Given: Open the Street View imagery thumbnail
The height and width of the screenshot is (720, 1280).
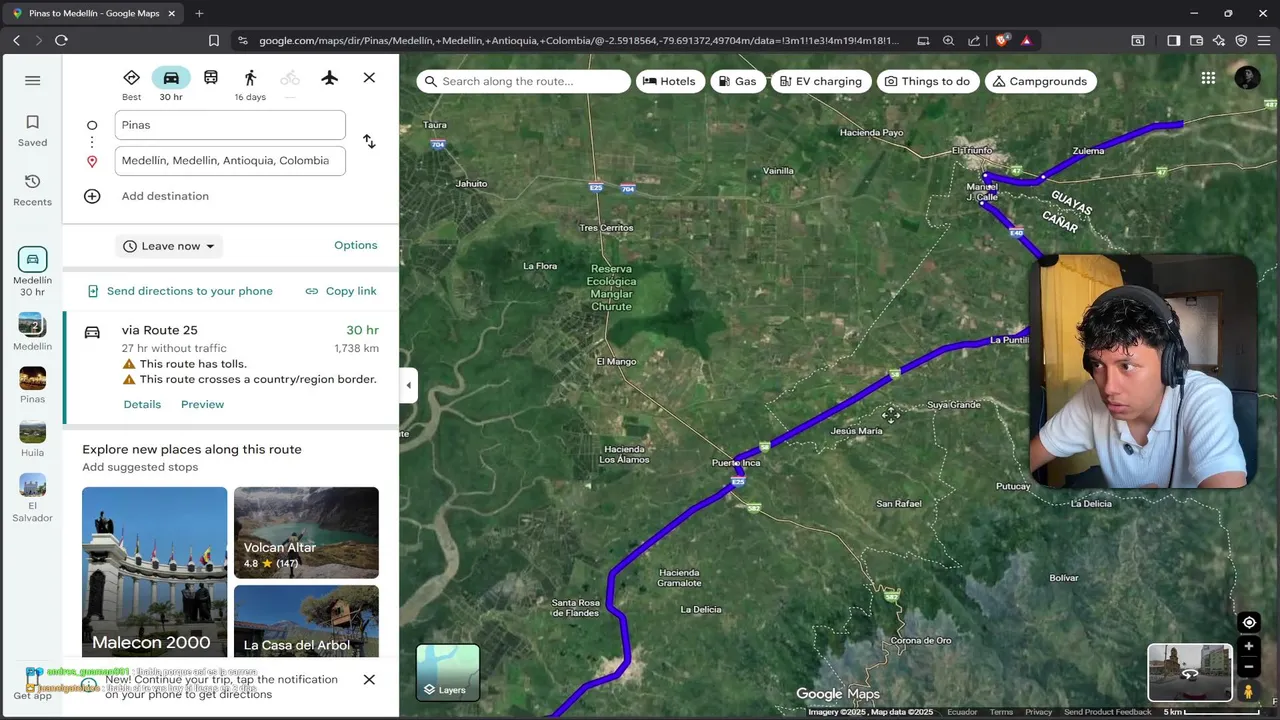Looking at the screenshot, I should (x=1190, y=673).
